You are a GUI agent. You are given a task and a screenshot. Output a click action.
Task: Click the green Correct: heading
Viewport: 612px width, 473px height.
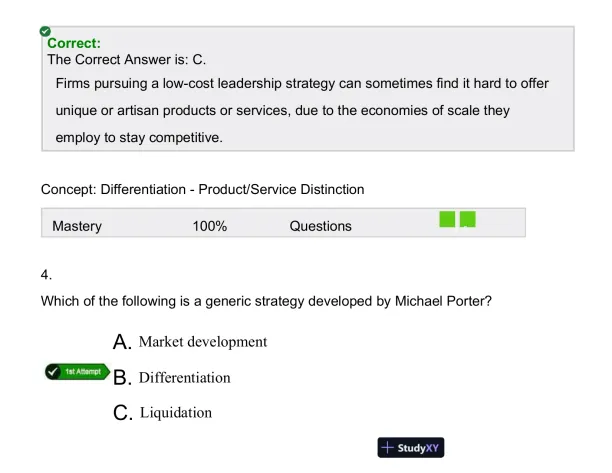[74, 44]
